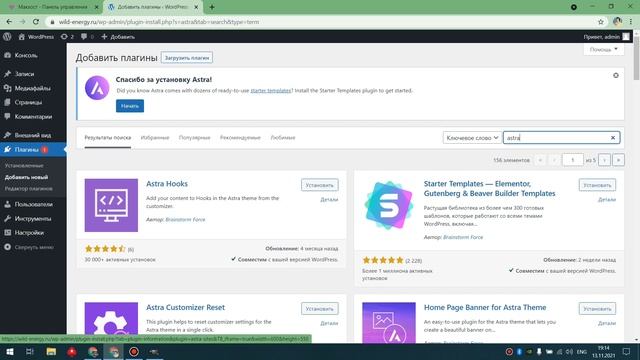Image resolution: width=640 pixels, height=360 pixels.
Task: Install Astra Hooks plugin
Action: click(320, 185)
